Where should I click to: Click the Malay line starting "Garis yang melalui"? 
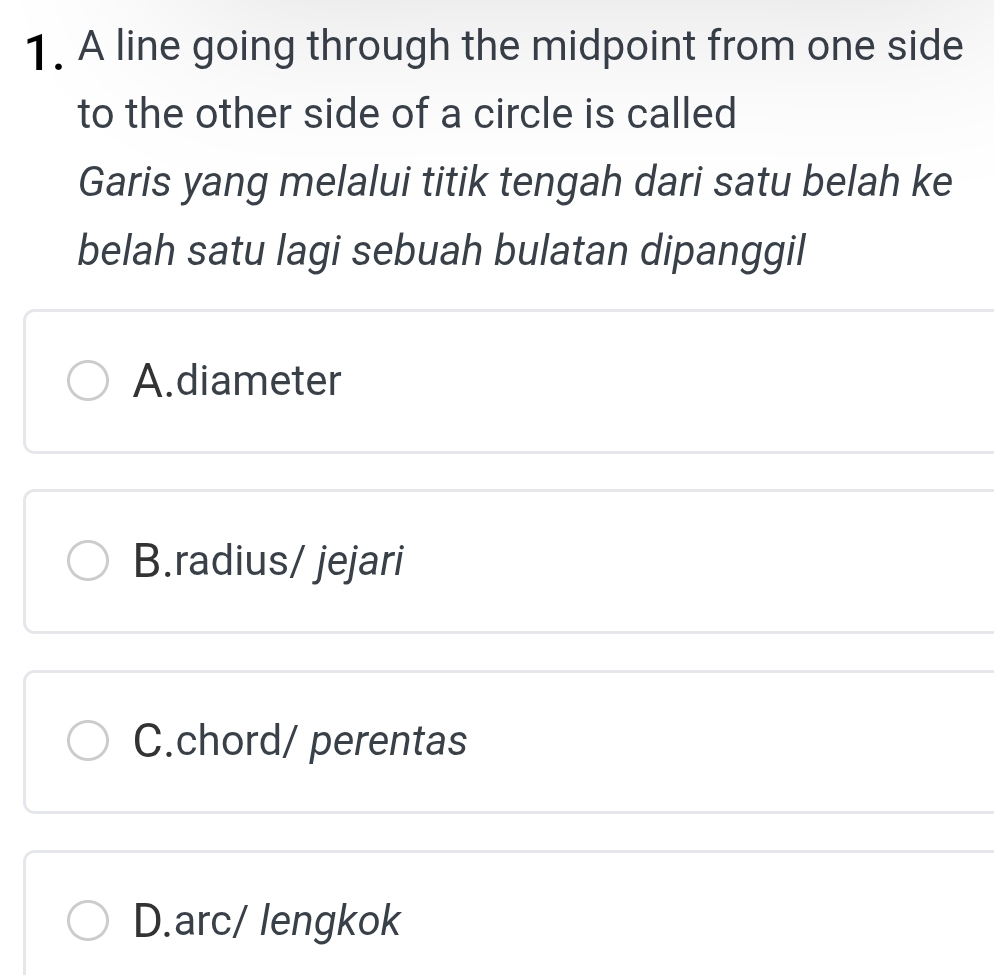pos(514,183)
